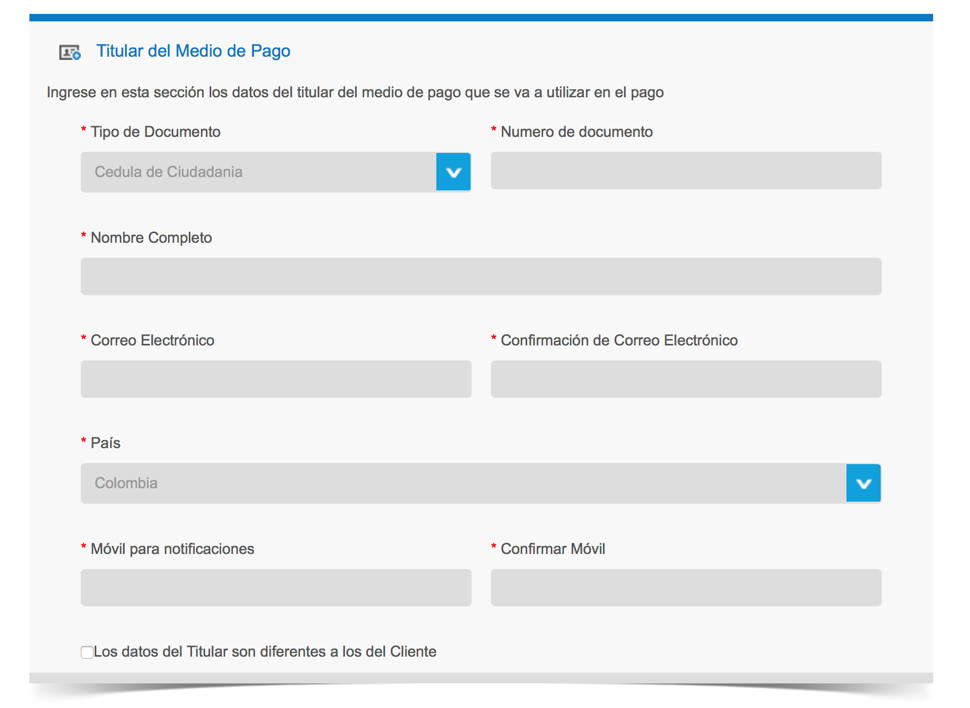970x708 pixels.
Task: Open the Tipo de Documento dropdown arrow
Action: pyautogui.click(x=453, y=172)
